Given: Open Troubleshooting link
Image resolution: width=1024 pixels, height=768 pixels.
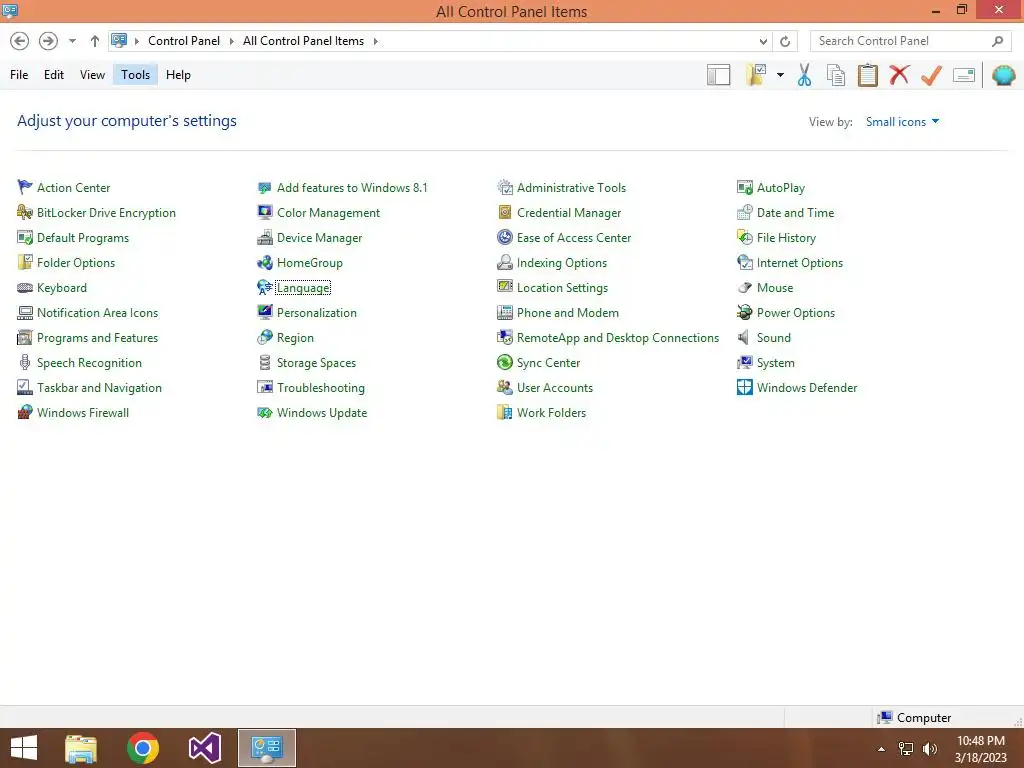Looking at the screenshot, I should point(321,387).
